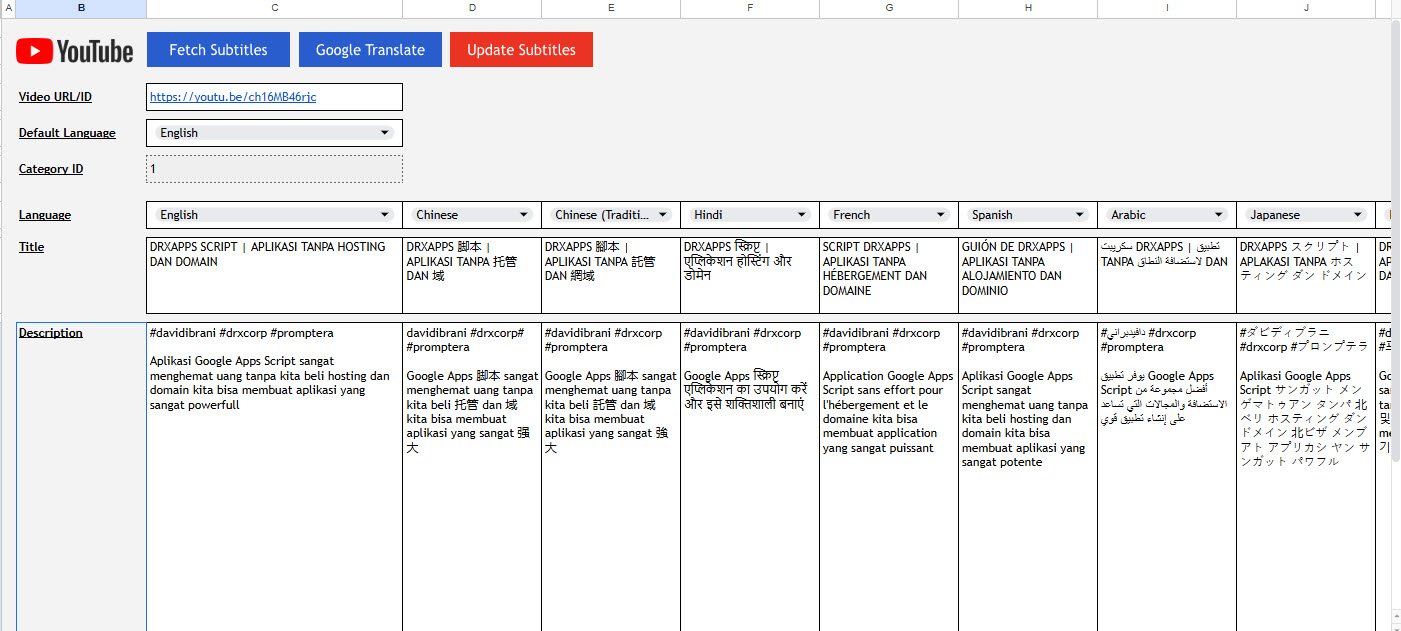This screenshot has width=1401, height=631.
Task: Select column H header
Action: (1028, 9)
